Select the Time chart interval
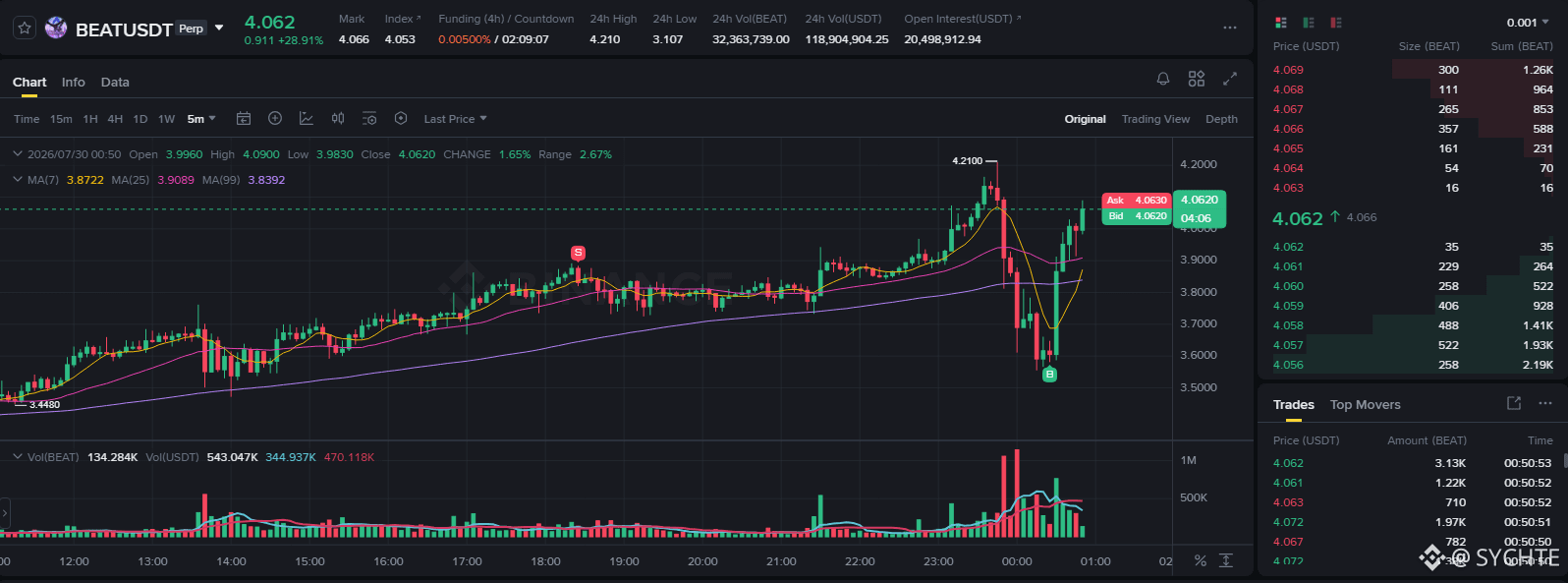Image resolution: width=1568 pixels, height=583 pixels. pos(27,119)
